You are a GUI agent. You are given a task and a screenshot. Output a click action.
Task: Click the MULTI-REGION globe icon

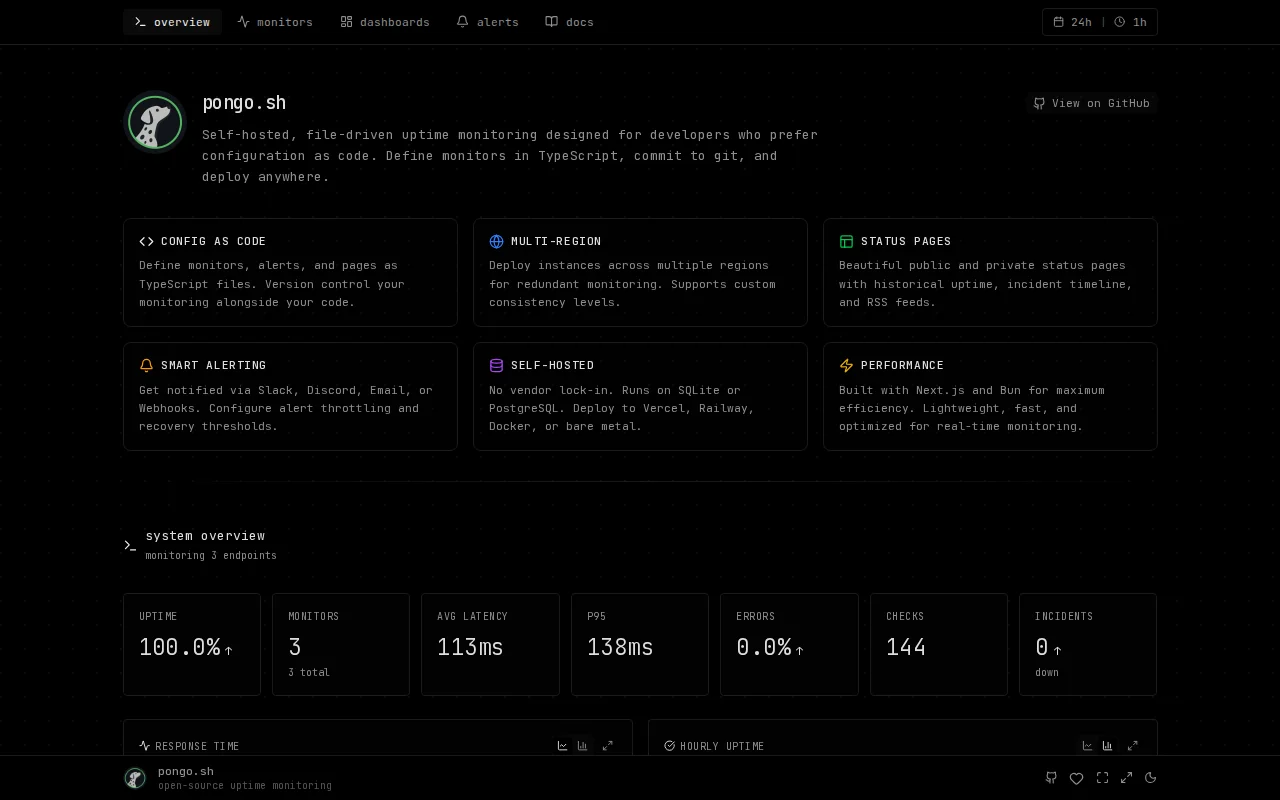496,241
